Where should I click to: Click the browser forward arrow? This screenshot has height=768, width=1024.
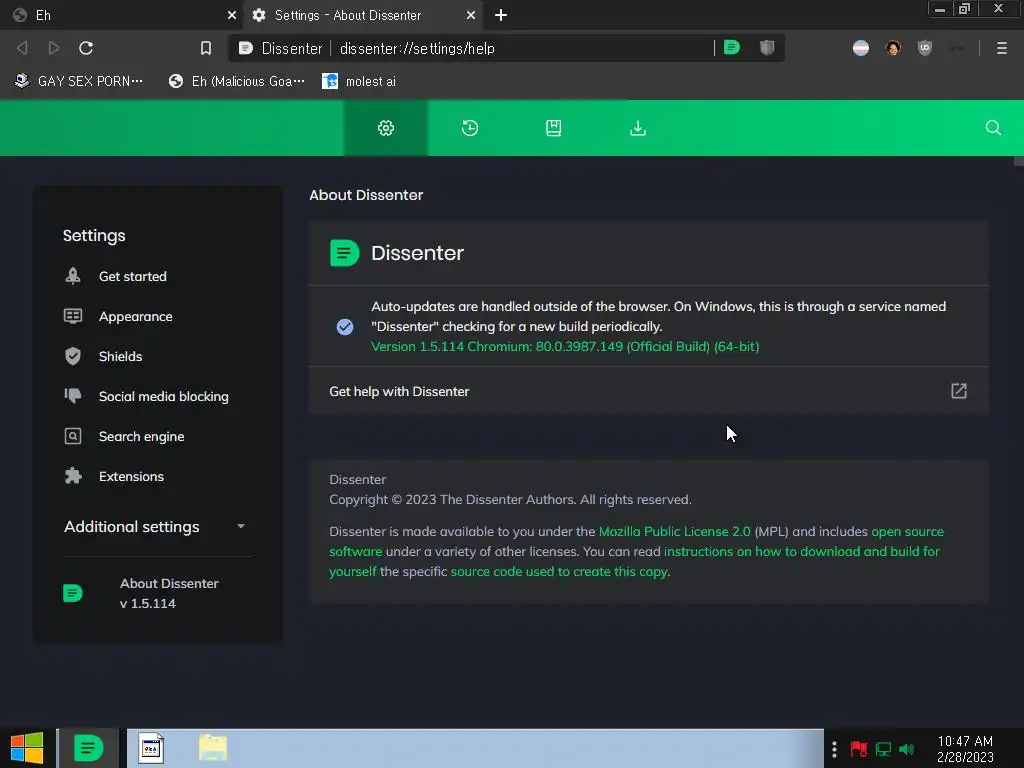click(54, 48)
